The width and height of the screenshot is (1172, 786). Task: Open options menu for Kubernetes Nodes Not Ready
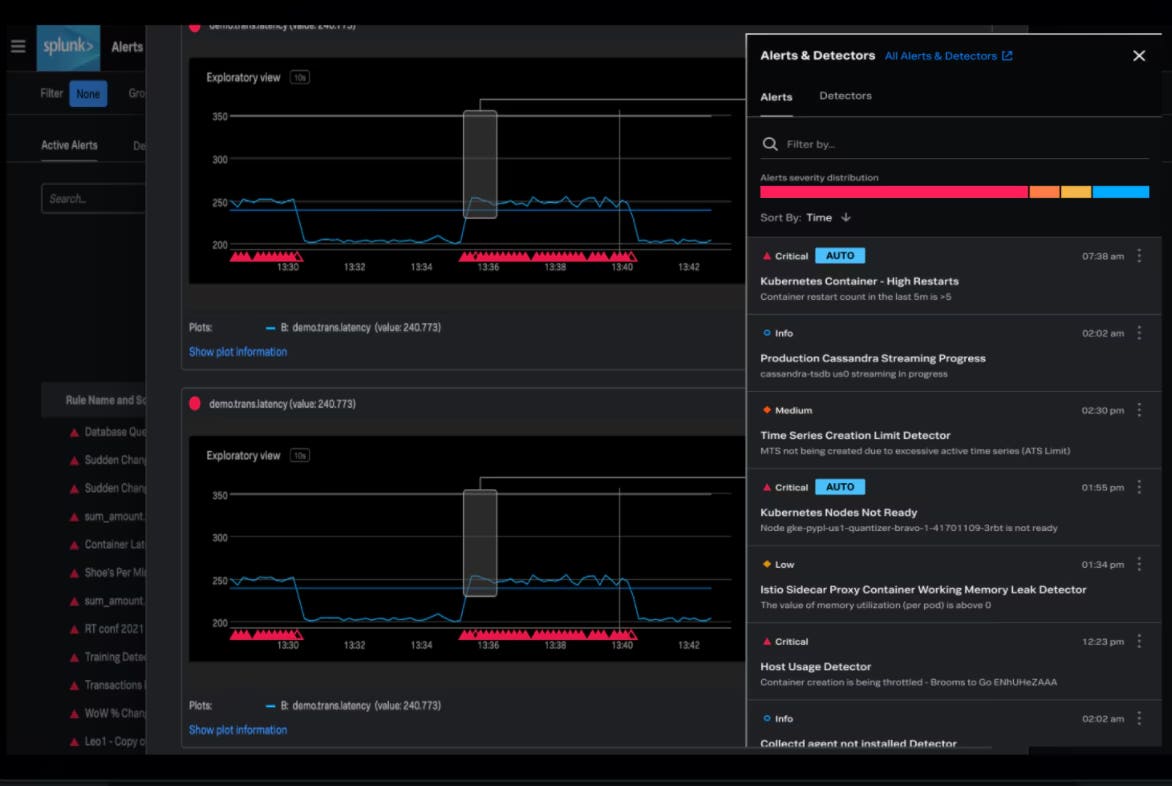pyautogui.click(x=1139, y=487)
